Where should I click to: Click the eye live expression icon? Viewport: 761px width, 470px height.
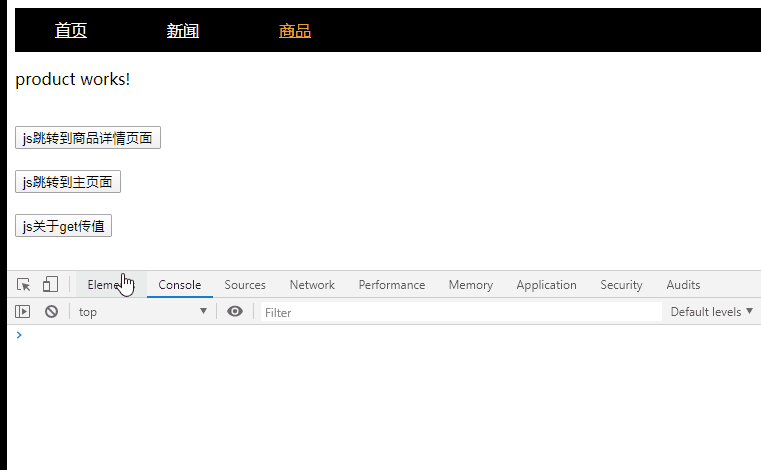pos(235,312)
